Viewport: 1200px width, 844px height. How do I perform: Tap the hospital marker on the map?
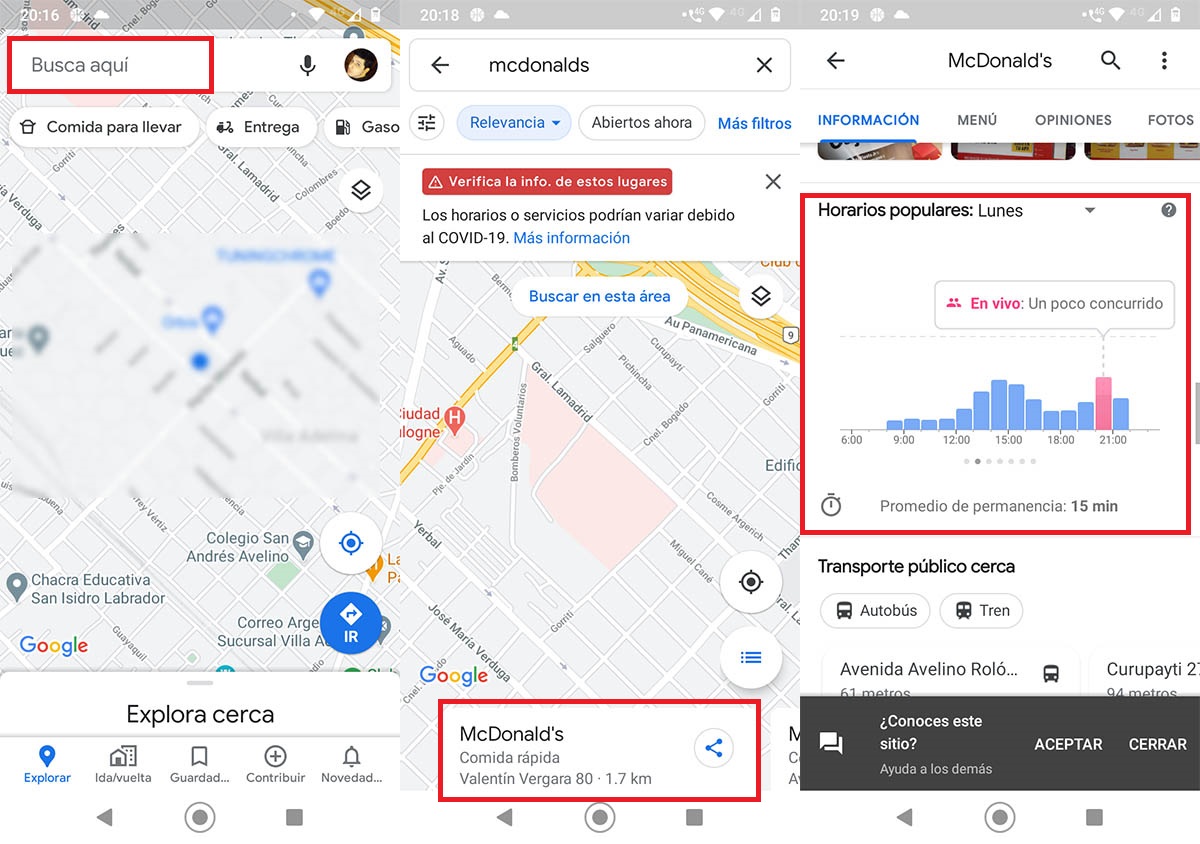click(x=456, y=419)
